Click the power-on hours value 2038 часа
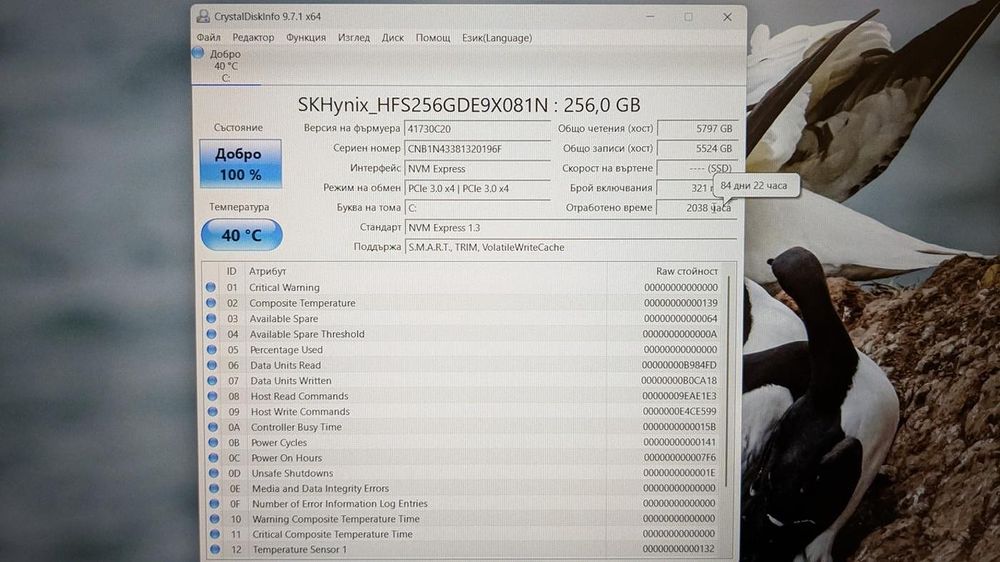 697,207
